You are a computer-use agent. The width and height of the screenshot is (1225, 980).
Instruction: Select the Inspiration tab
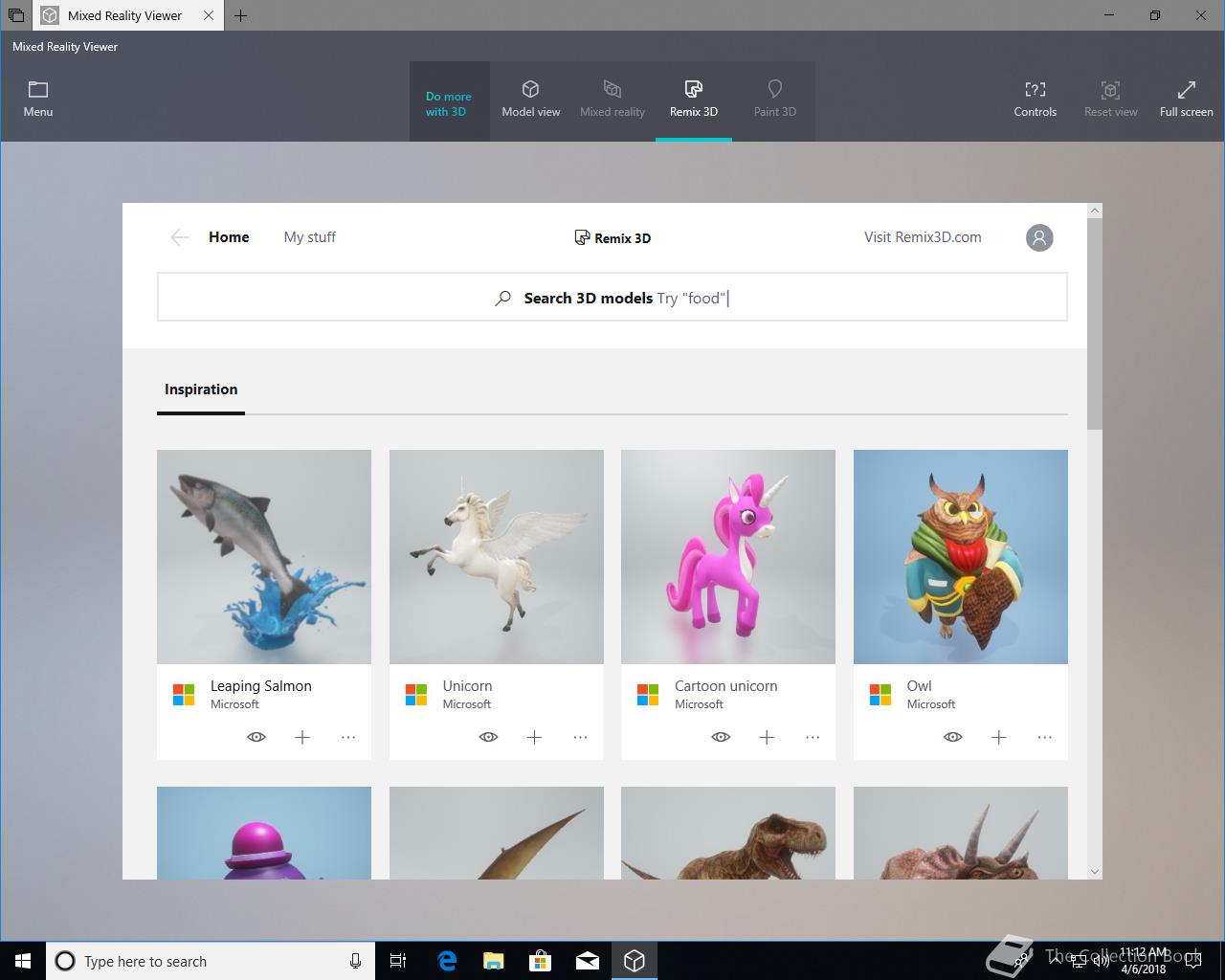201,390
